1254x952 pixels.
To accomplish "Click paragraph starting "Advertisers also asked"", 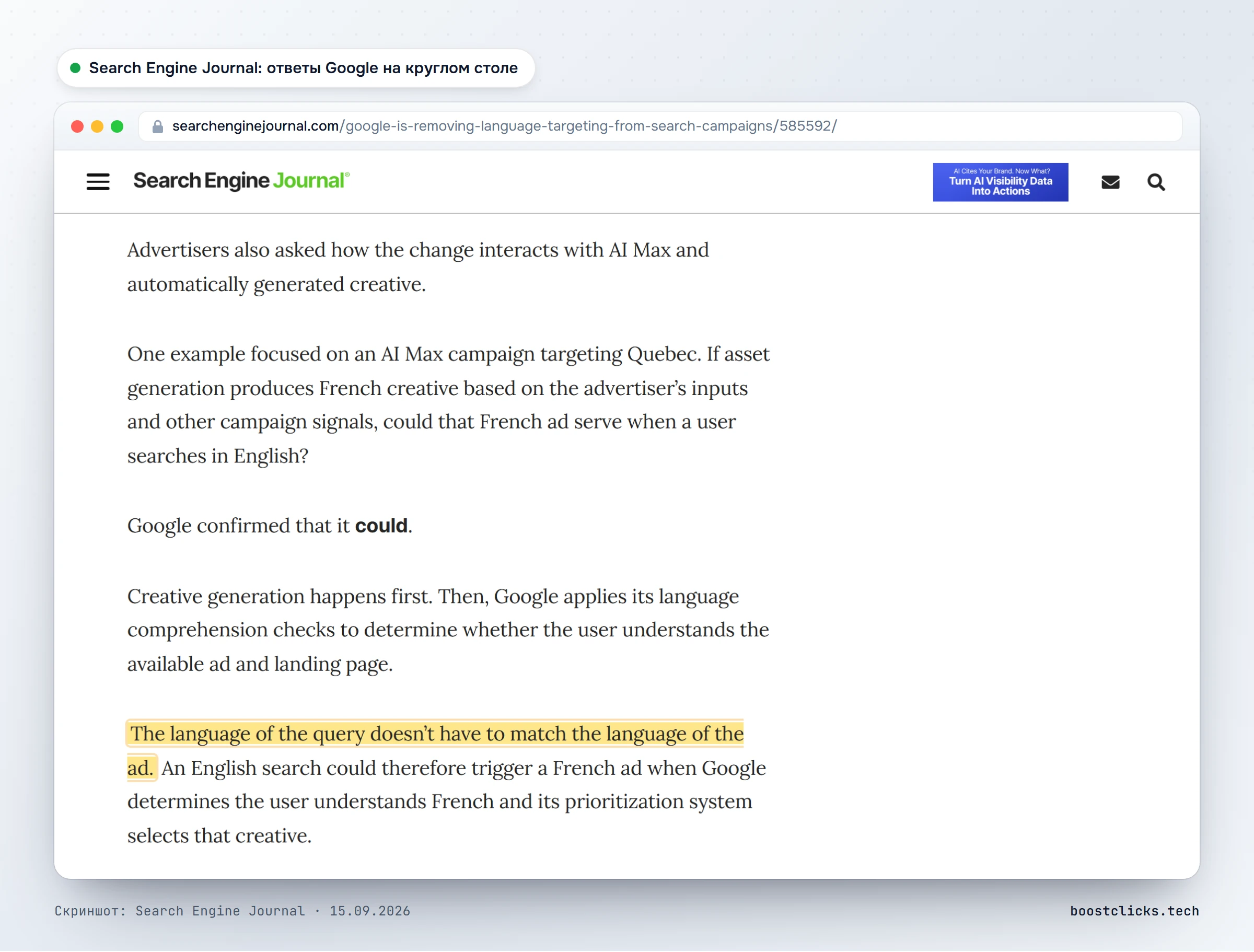I will coord(418,267).
